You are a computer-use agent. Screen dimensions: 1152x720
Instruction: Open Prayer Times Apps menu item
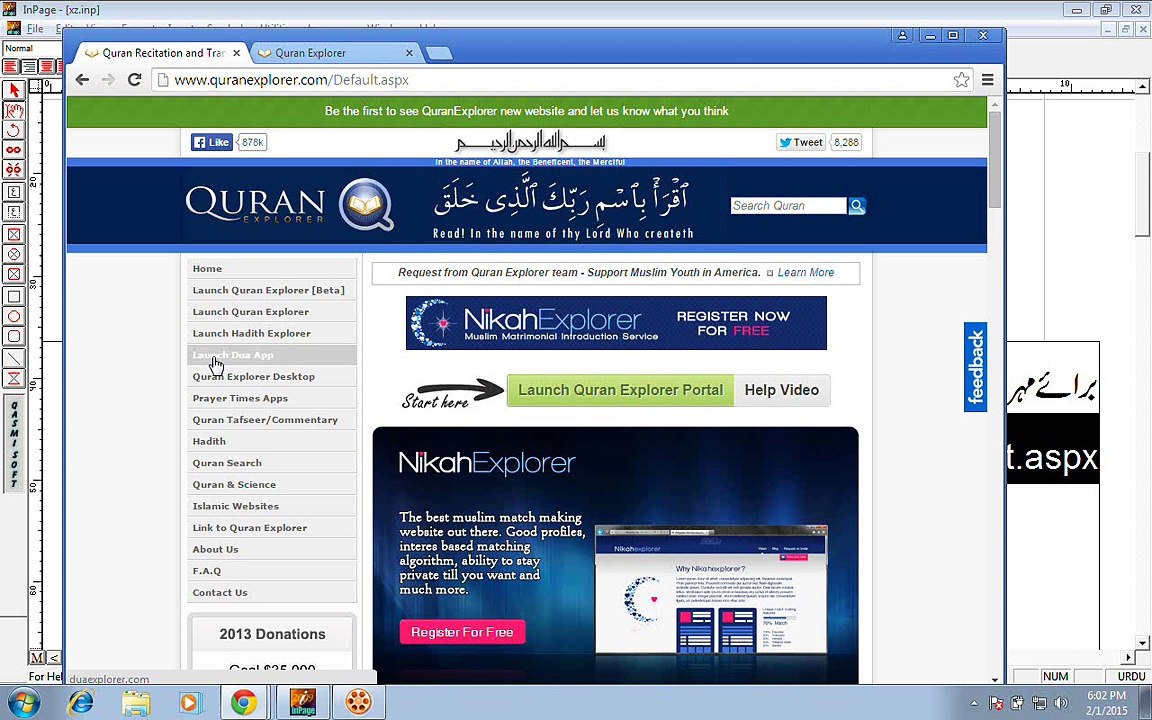click(272, 398)
